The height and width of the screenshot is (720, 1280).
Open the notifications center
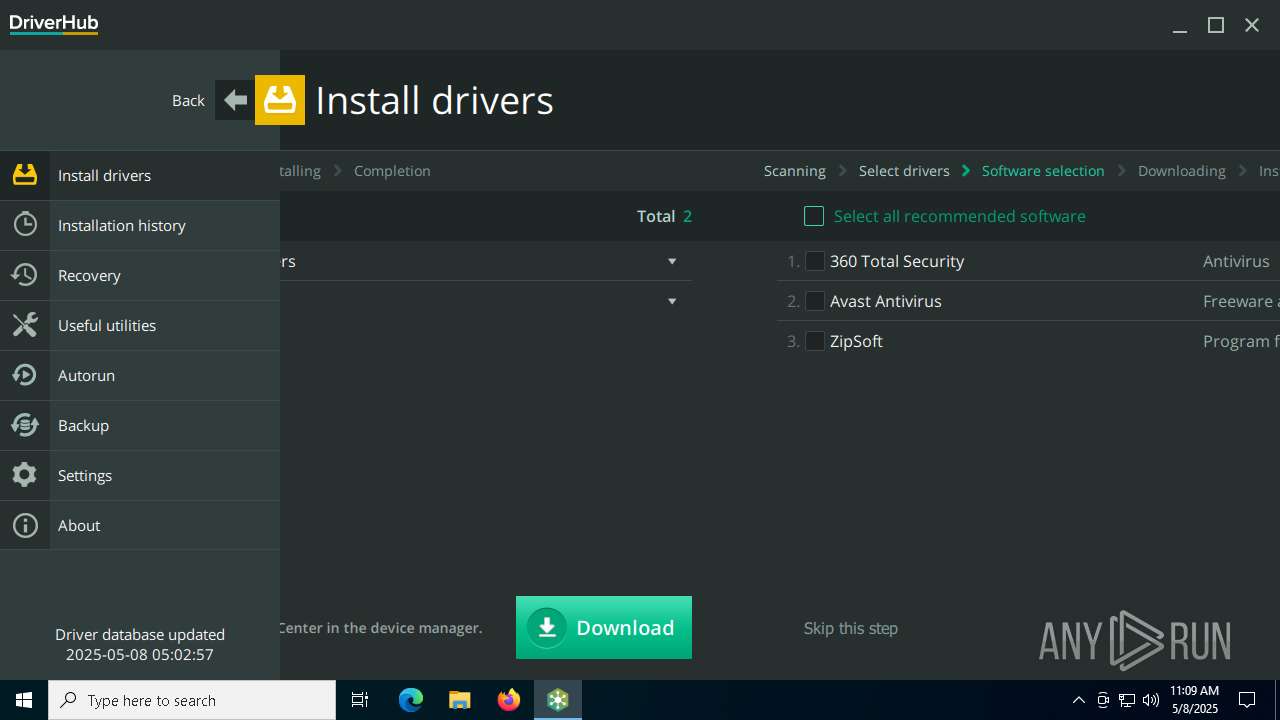coord(1247,700)
